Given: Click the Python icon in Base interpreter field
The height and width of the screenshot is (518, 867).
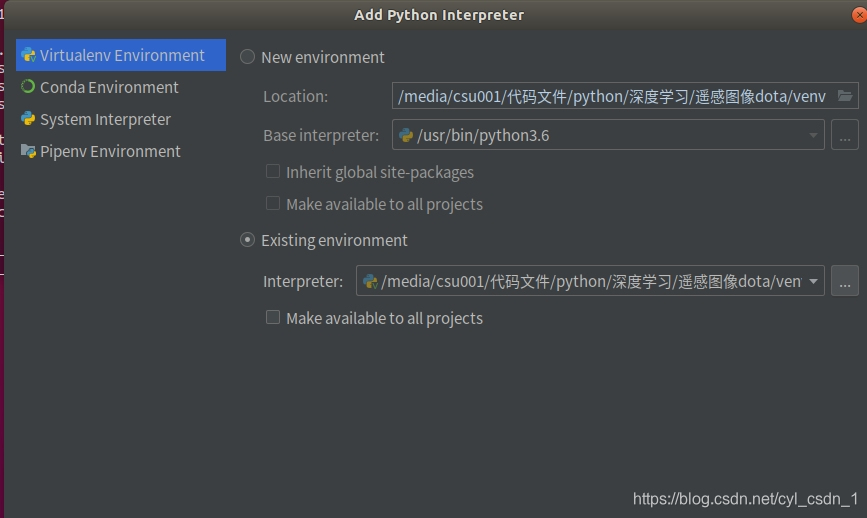Looking at the screenshot, I should [406, 135].
